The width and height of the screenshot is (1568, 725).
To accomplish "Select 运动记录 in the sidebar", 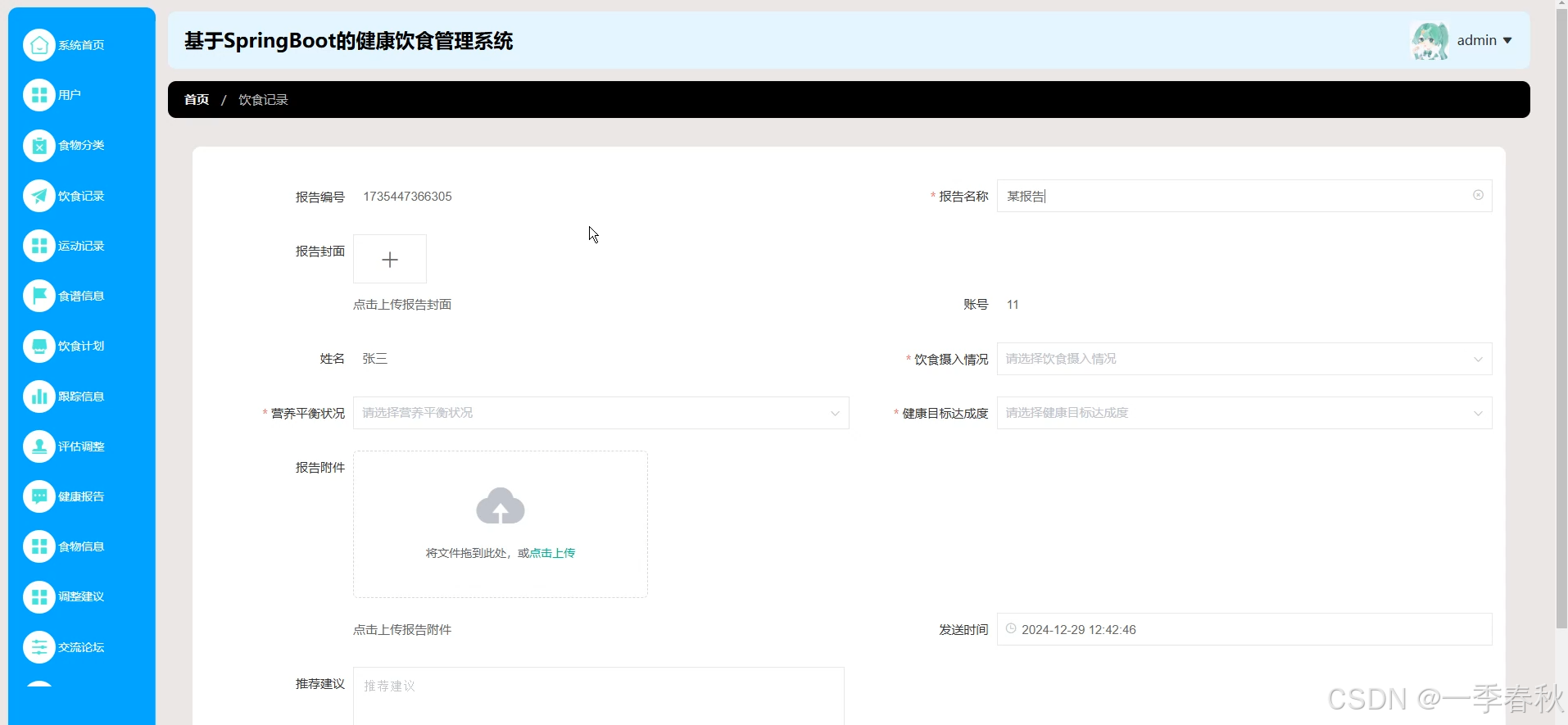I will 81,246.
